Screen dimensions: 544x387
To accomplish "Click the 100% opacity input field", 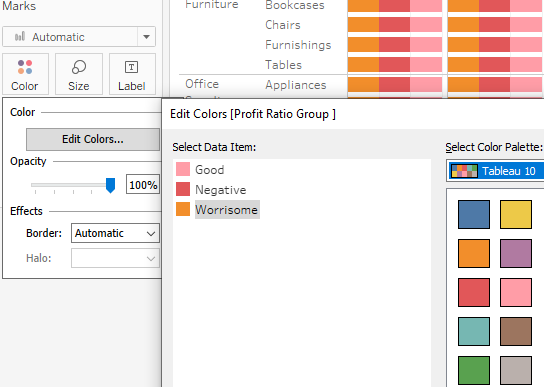I will click(x=143, y=184).
